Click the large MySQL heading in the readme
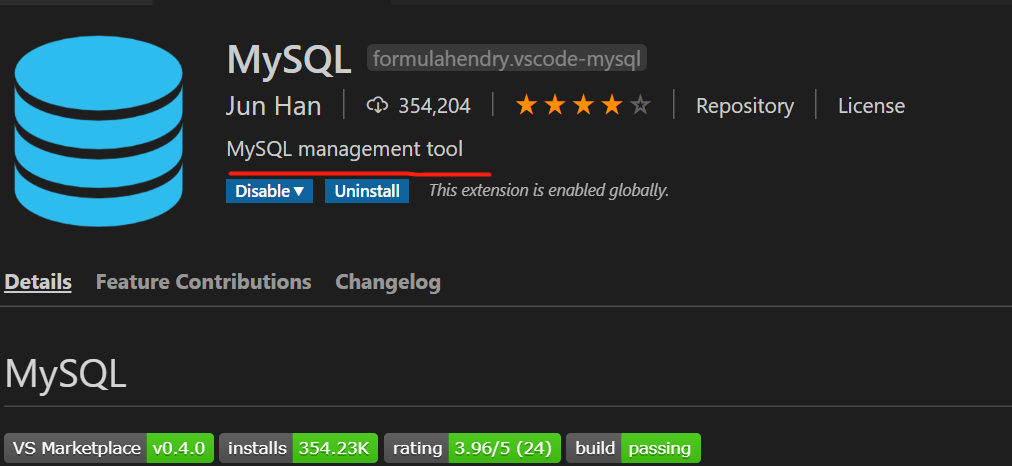The height and width of the screenshot is (466, 1012). 66,374
